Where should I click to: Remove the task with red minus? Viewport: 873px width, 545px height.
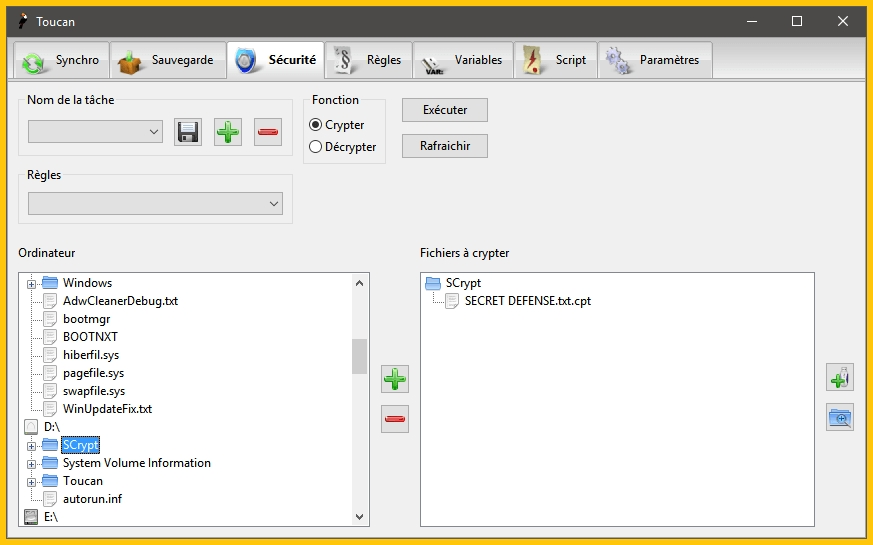tap(268, 132)
